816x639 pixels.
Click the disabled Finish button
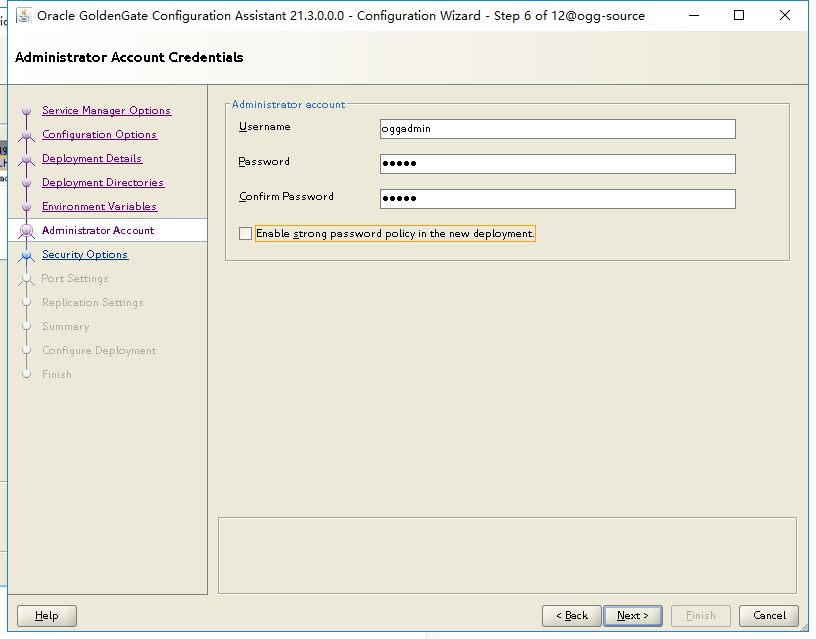coord(700,616)
